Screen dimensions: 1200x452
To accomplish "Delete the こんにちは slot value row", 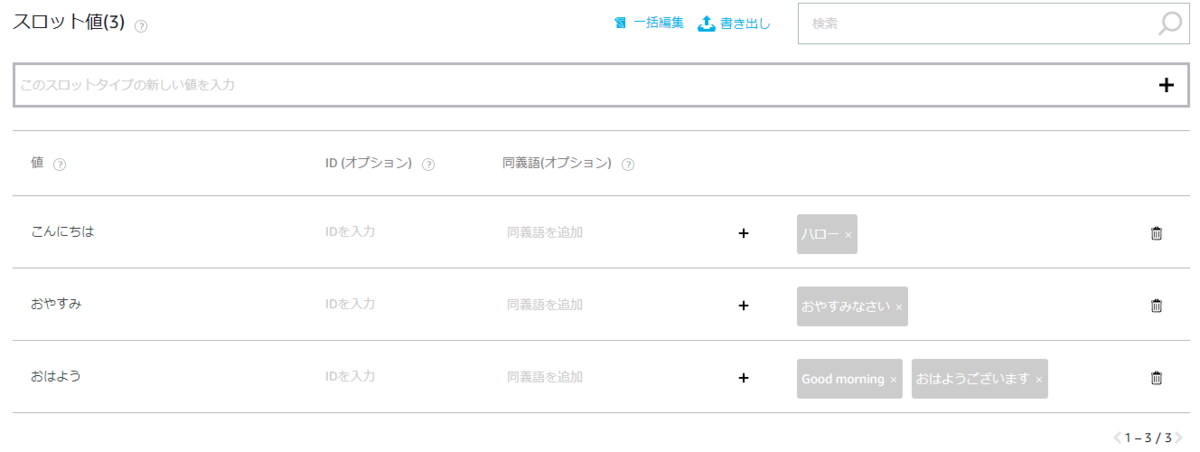I will (x=1156, y=233).
